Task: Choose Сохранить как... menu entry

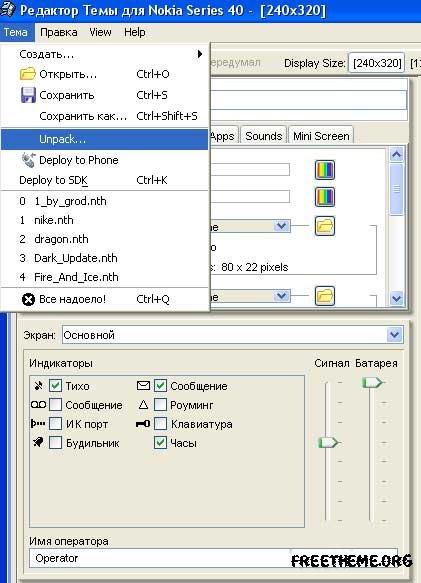Action: tap(105, 116)
